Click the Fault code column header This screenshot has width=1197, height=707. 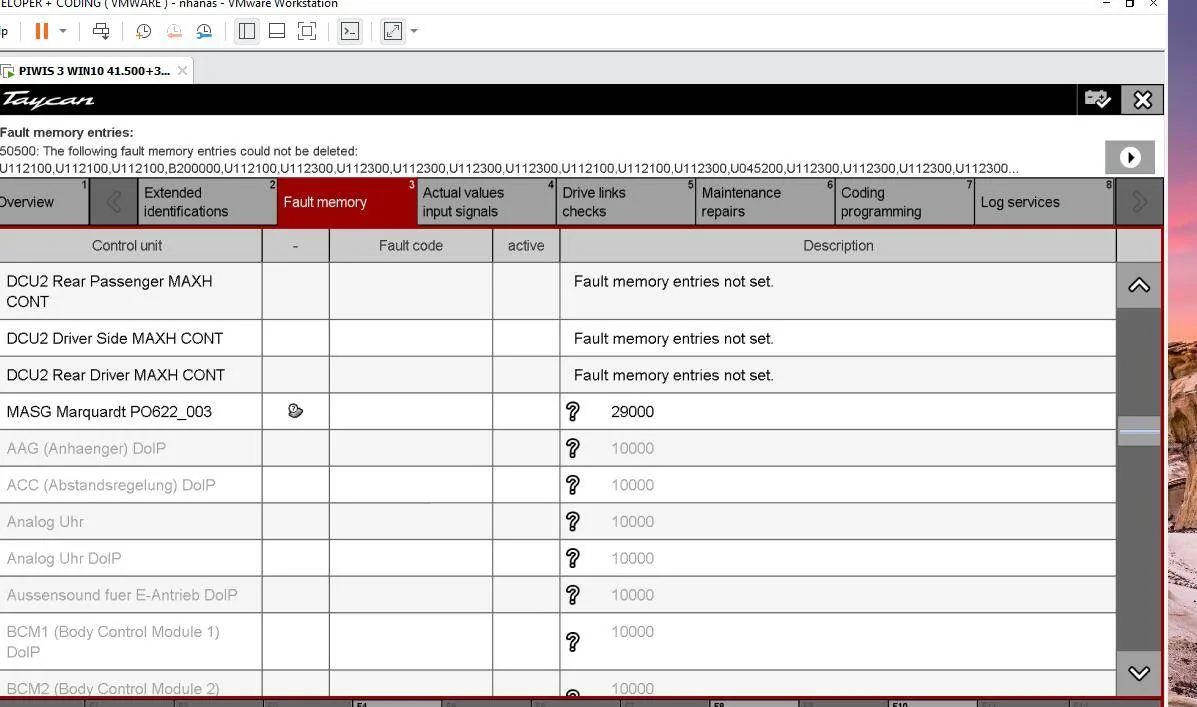point(411,246)
